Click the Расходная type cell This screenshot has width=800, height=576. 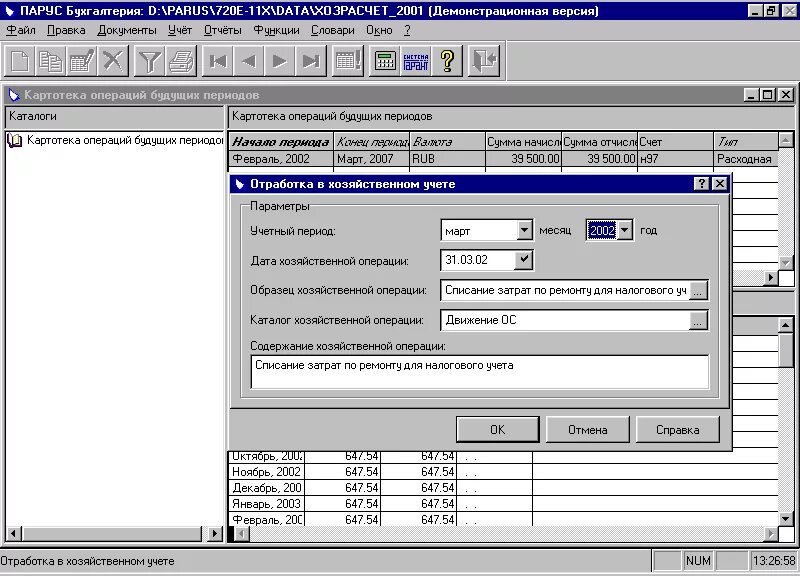[746, 159]
